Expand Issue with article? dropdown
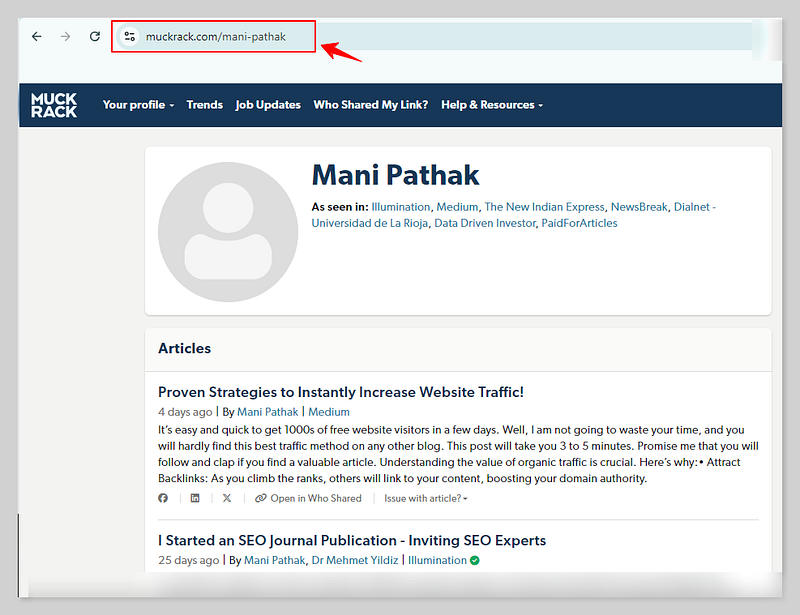The height and width of the screenshot is (615, 800). pos(426,498)
